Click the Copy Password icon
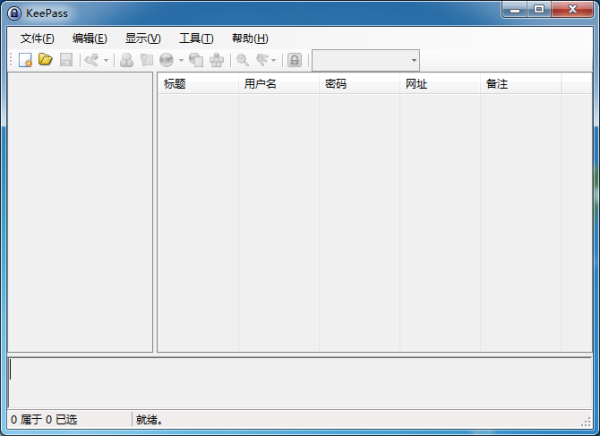600x436 pixels. pos(147,60)
